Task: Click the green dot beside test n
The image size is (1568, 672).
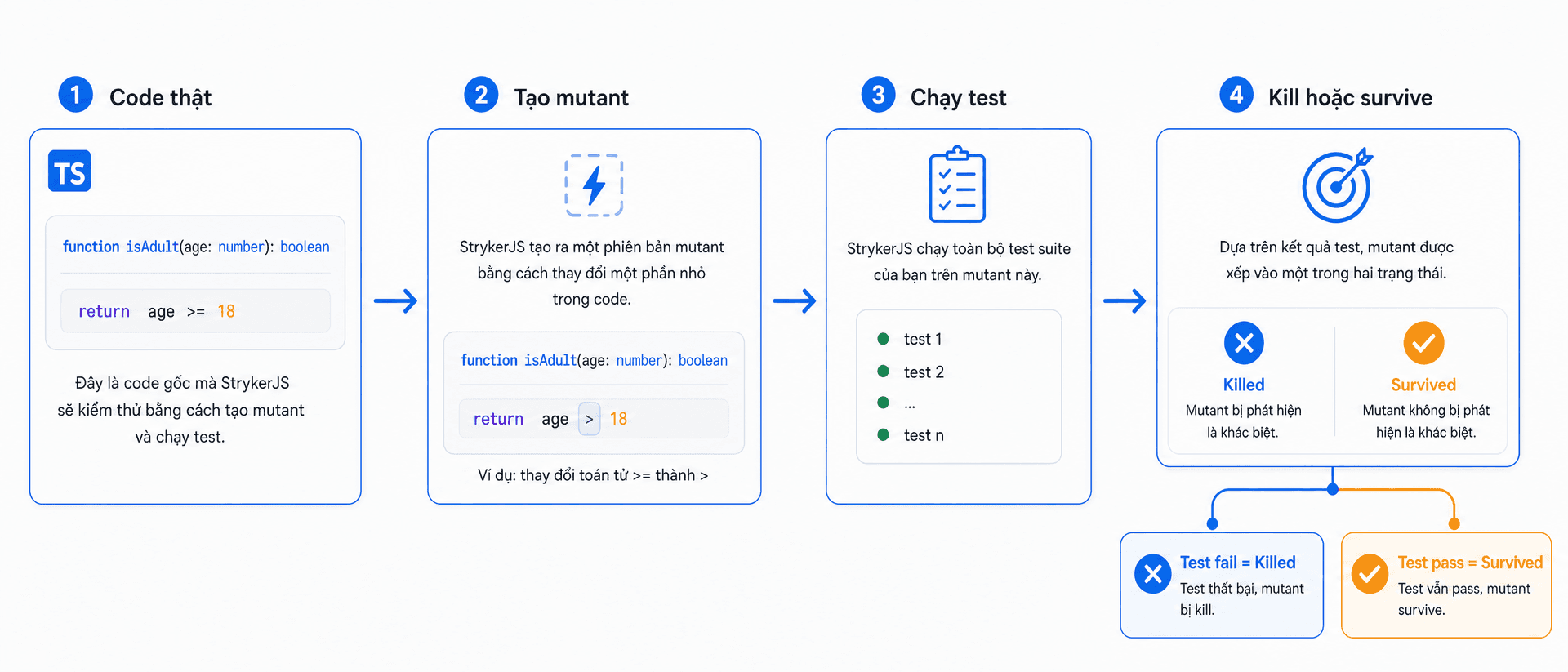Action: coord(883,434)
